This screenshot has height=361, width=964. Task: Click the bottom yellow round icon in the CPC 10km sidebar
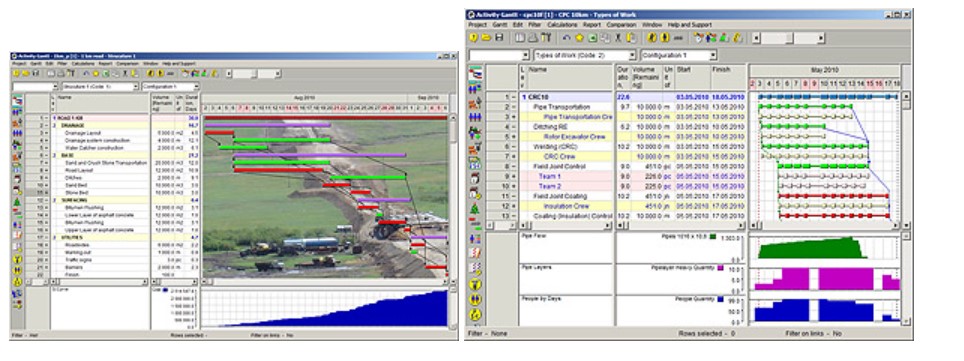475,314
